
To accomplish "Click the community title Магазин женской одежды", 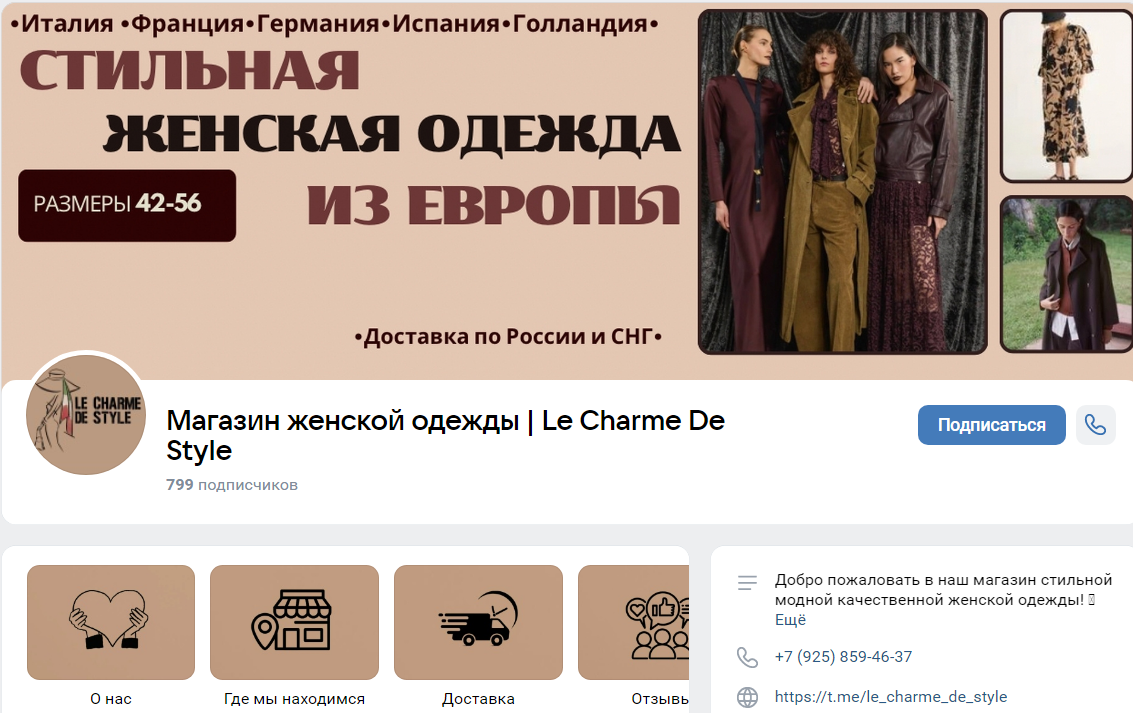I will point(445,435).
